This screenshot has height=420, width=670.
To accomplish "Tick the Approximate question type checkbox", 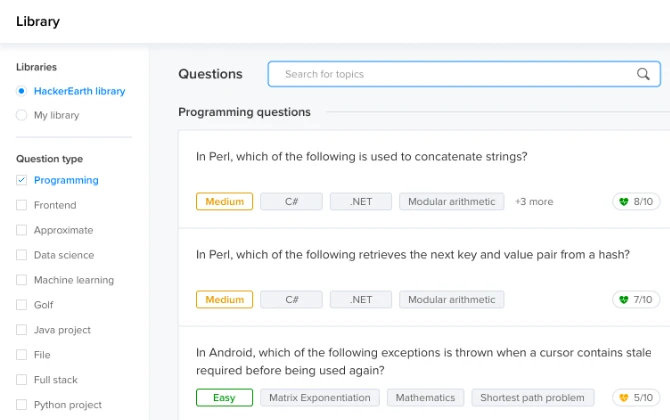I will pos(21,230).
